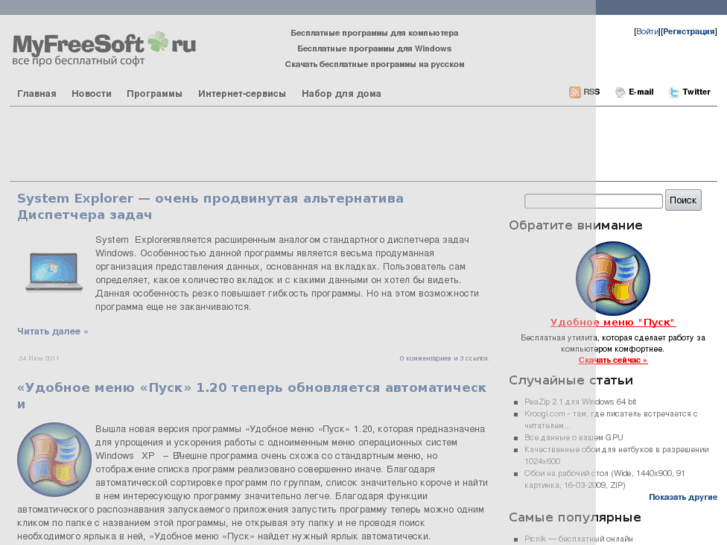Open Качественные обои для нетбуков article
Viewport: 727px width, 545px height.
click(x=616, y=455)
